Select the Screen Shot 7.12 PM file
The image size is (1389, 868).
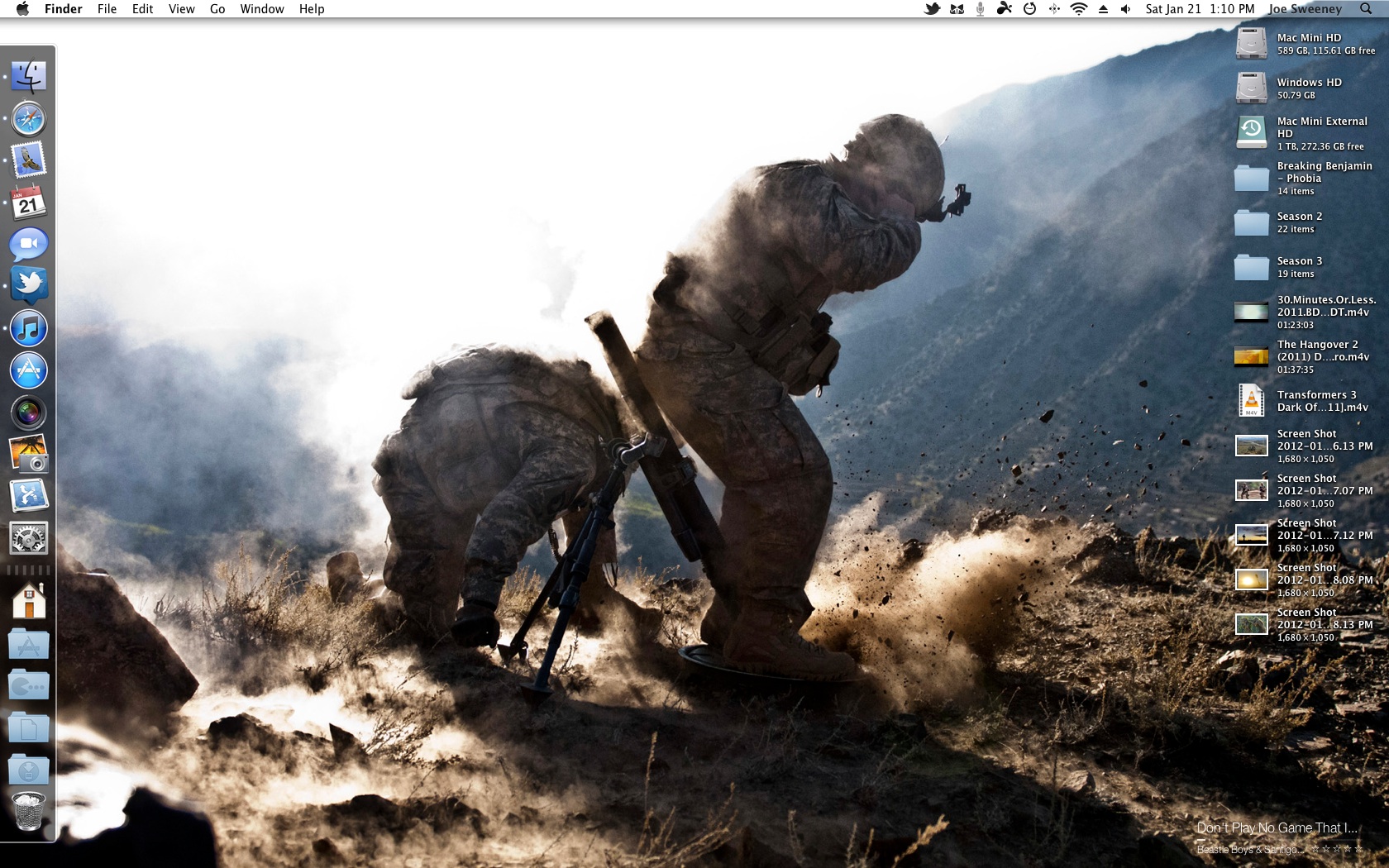coord(1251,535)
